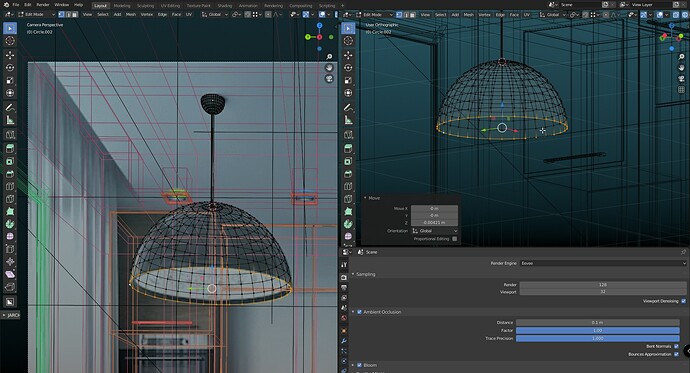690x373 pixels.
Task: Open the Render menu
Action: [x=43, y=5]
